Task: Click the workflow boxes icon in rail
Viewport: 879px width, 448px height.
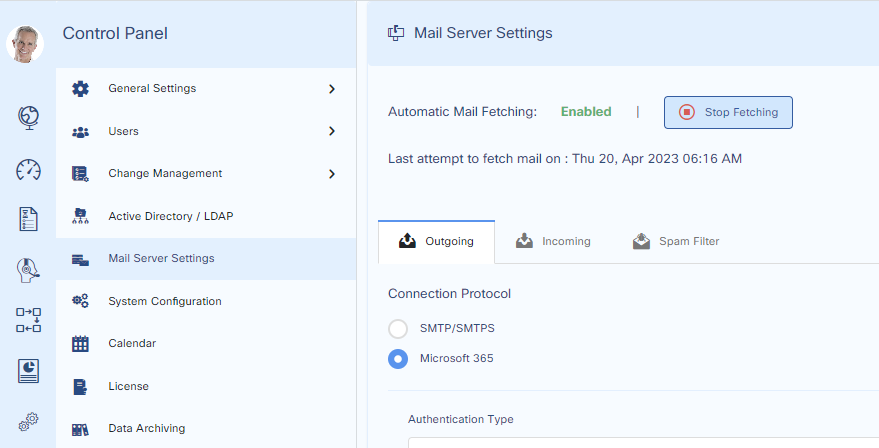Action: (x=28, y=320)
